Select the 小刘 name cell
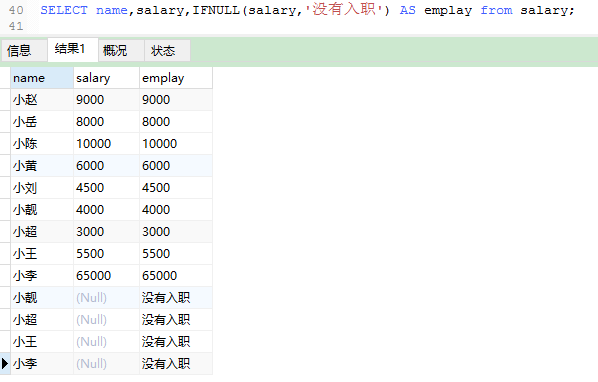 [x=42, y=188]
